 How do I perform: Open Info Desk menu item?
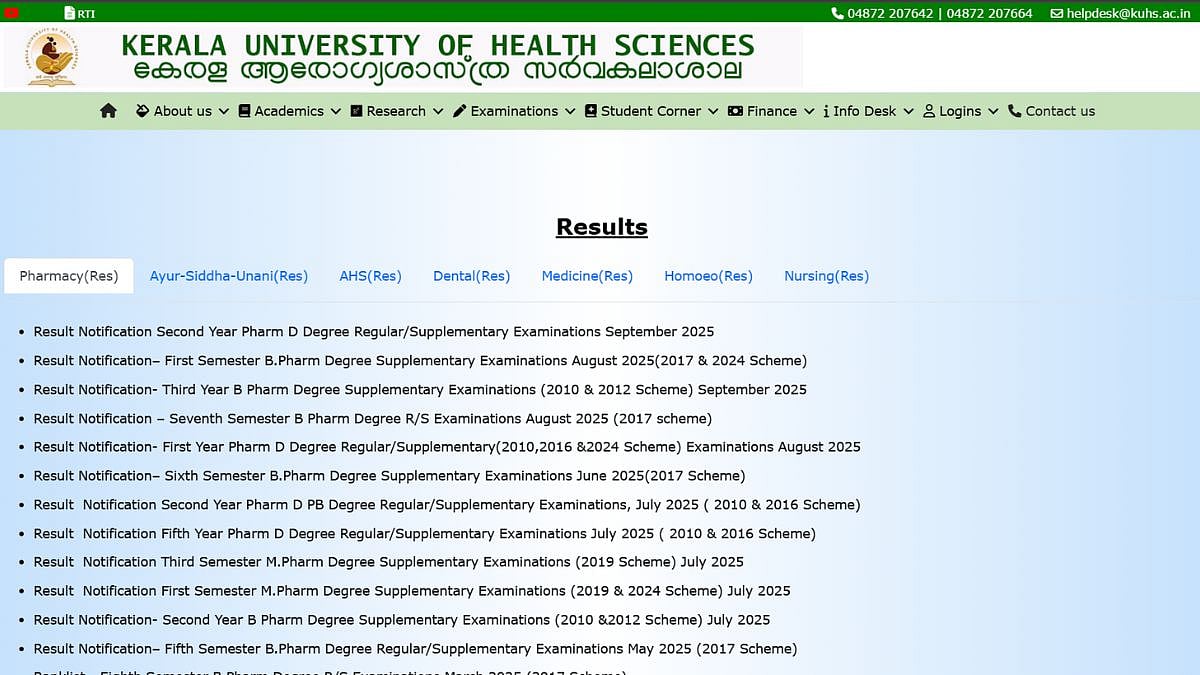pyautogui.click(x=866, y=111)
